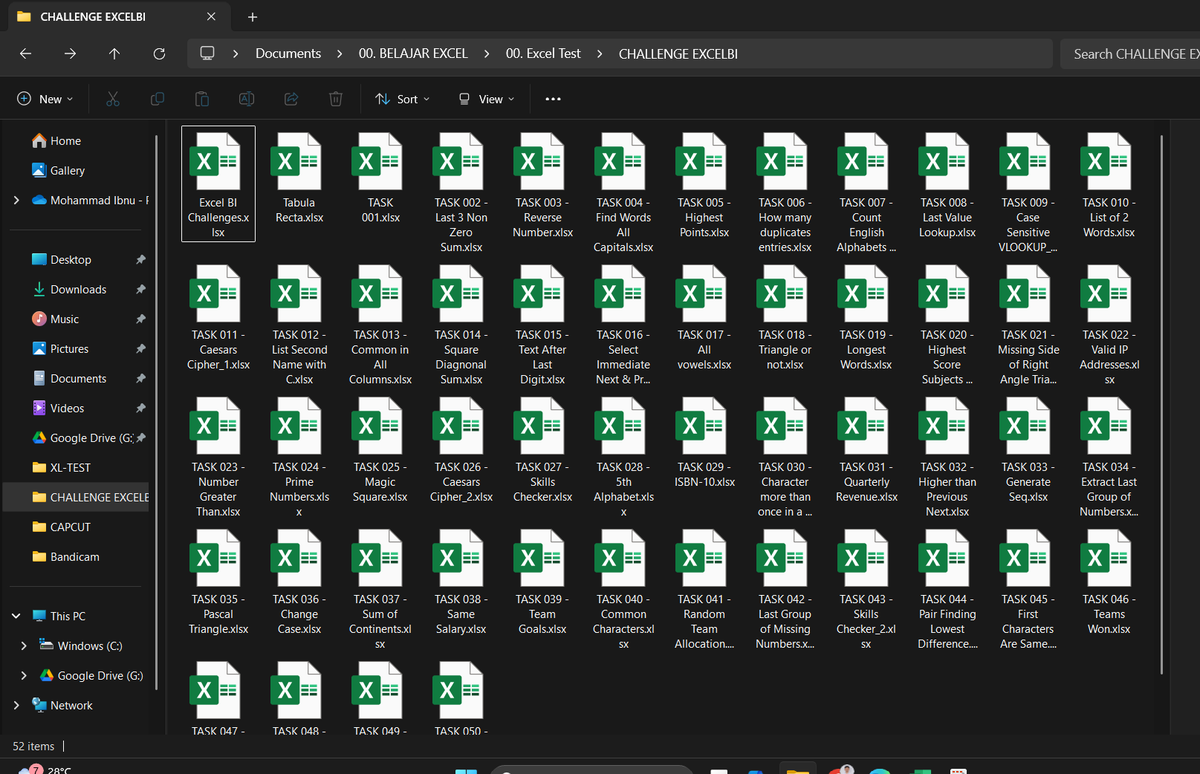
Task: Select TASK 008 - Last Value Lookup file
Action: tap(947, 185)
